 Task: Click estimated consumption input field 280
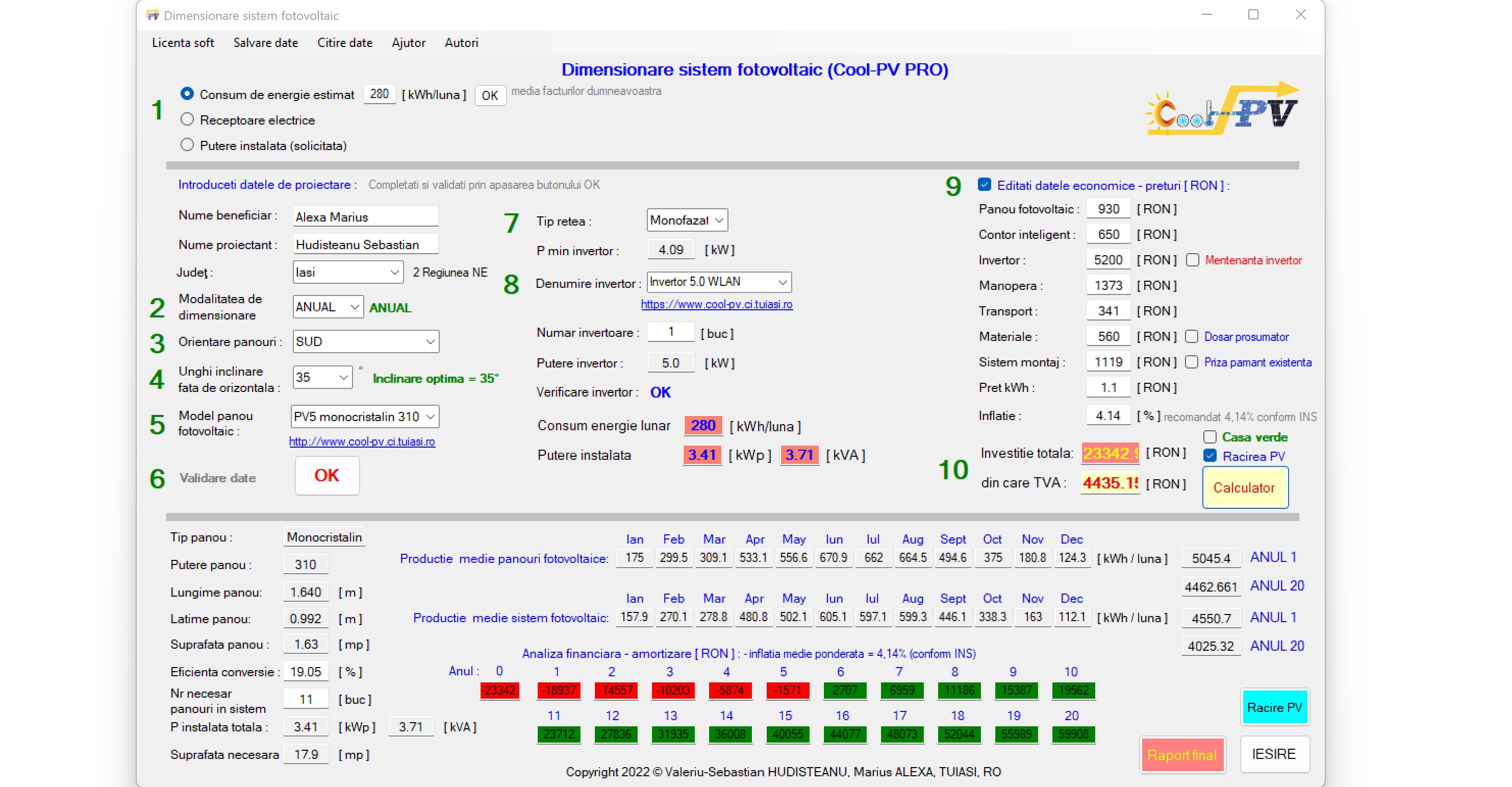379,93
